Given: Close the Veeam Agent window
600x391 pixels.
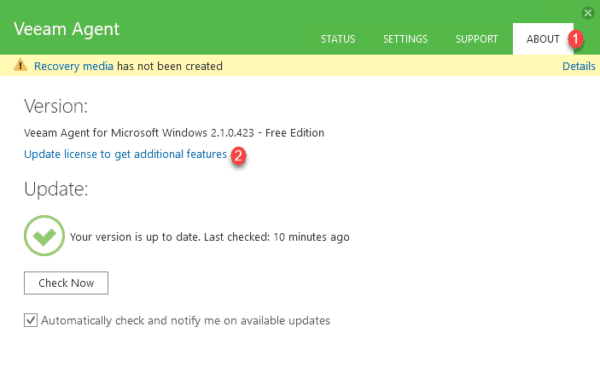Looking at the screenshot, I should 588,13.
